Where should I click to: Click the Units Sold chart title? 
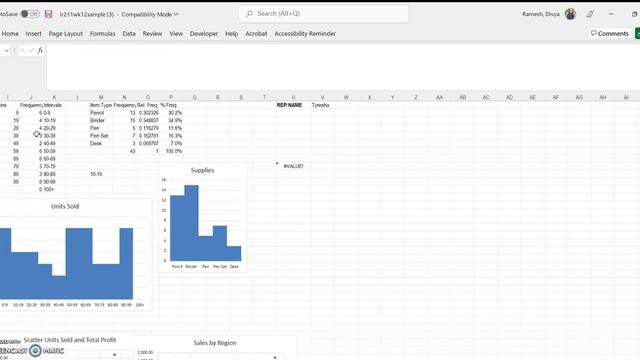[x=65, y=206]
